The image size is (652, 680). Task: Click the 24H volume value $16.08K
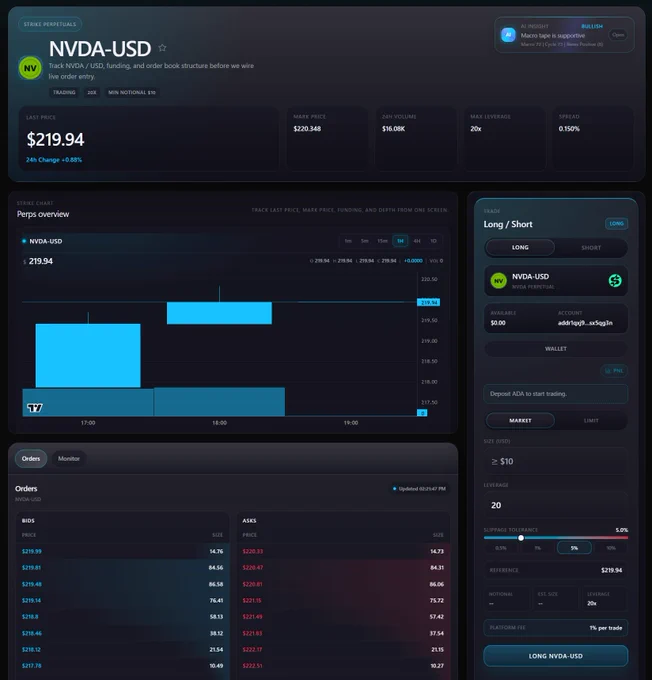[393, 129]
